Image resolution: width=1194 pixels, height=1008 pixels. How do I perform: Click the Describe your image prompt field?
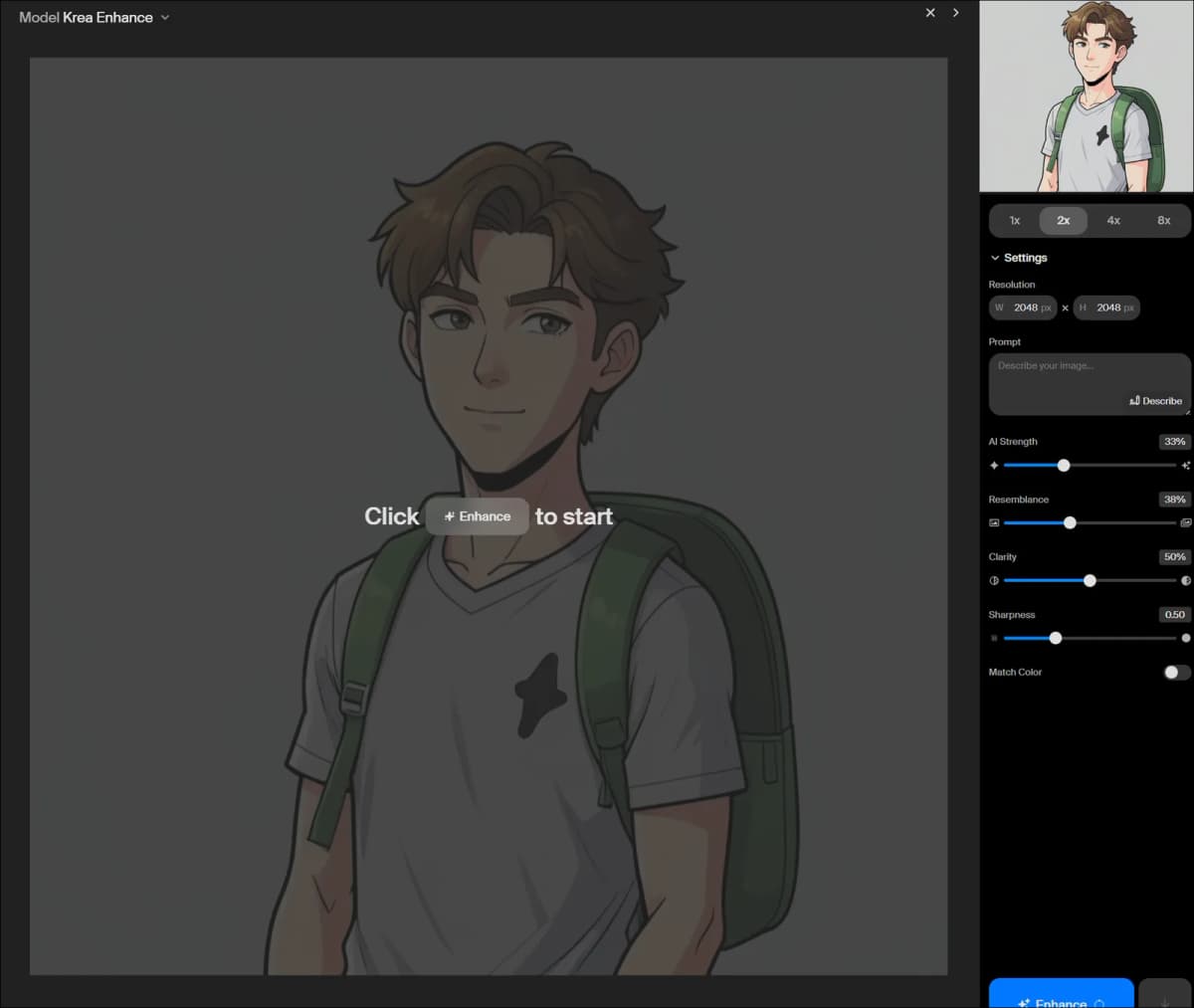[x=1090, y=384]
